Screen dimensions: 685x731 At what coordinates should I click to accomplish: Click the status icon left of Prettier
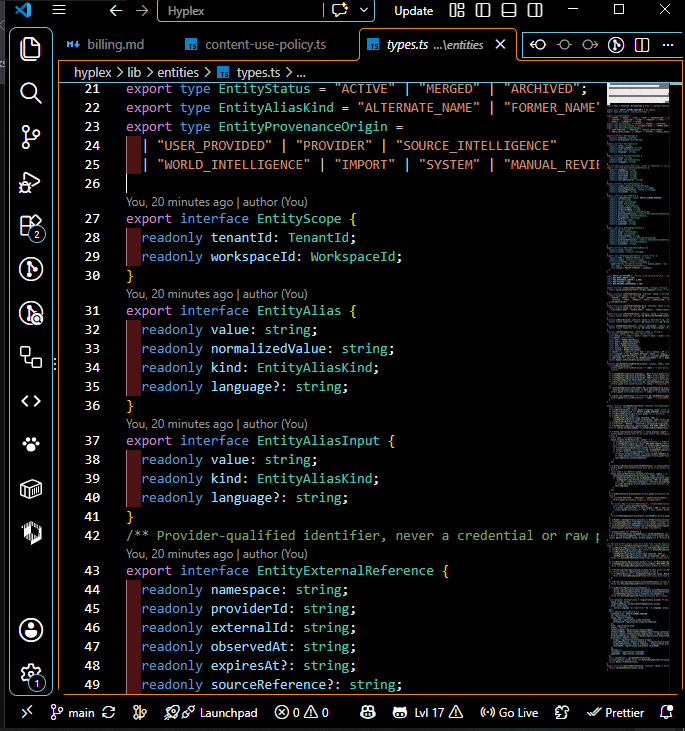click(x=562, y=713)
